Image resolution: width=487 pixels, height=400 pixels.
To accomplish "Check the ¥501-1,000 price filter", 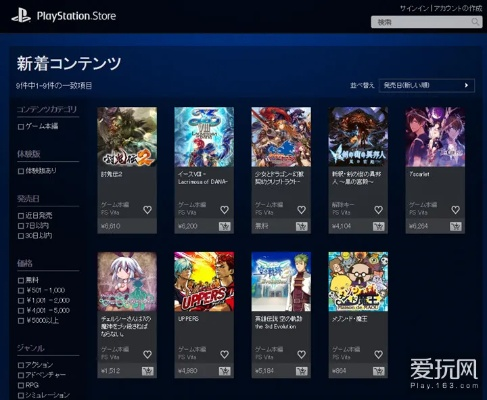I will (x=21, y=290).
